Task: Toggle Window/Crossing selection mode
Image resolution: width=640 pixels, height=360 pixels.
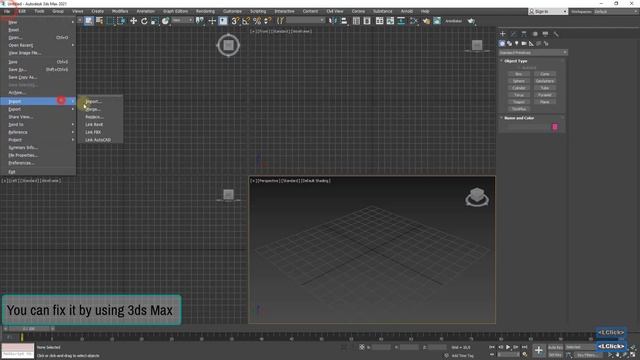Action: [x=121, y=21]
